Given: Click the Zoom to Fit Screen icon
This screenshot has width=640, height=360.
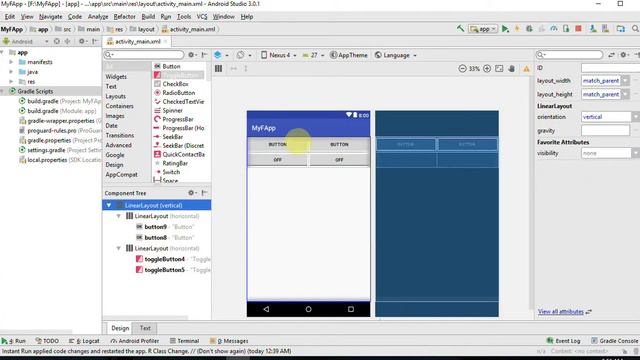Looking at the screenshot, I should [499, 69].
